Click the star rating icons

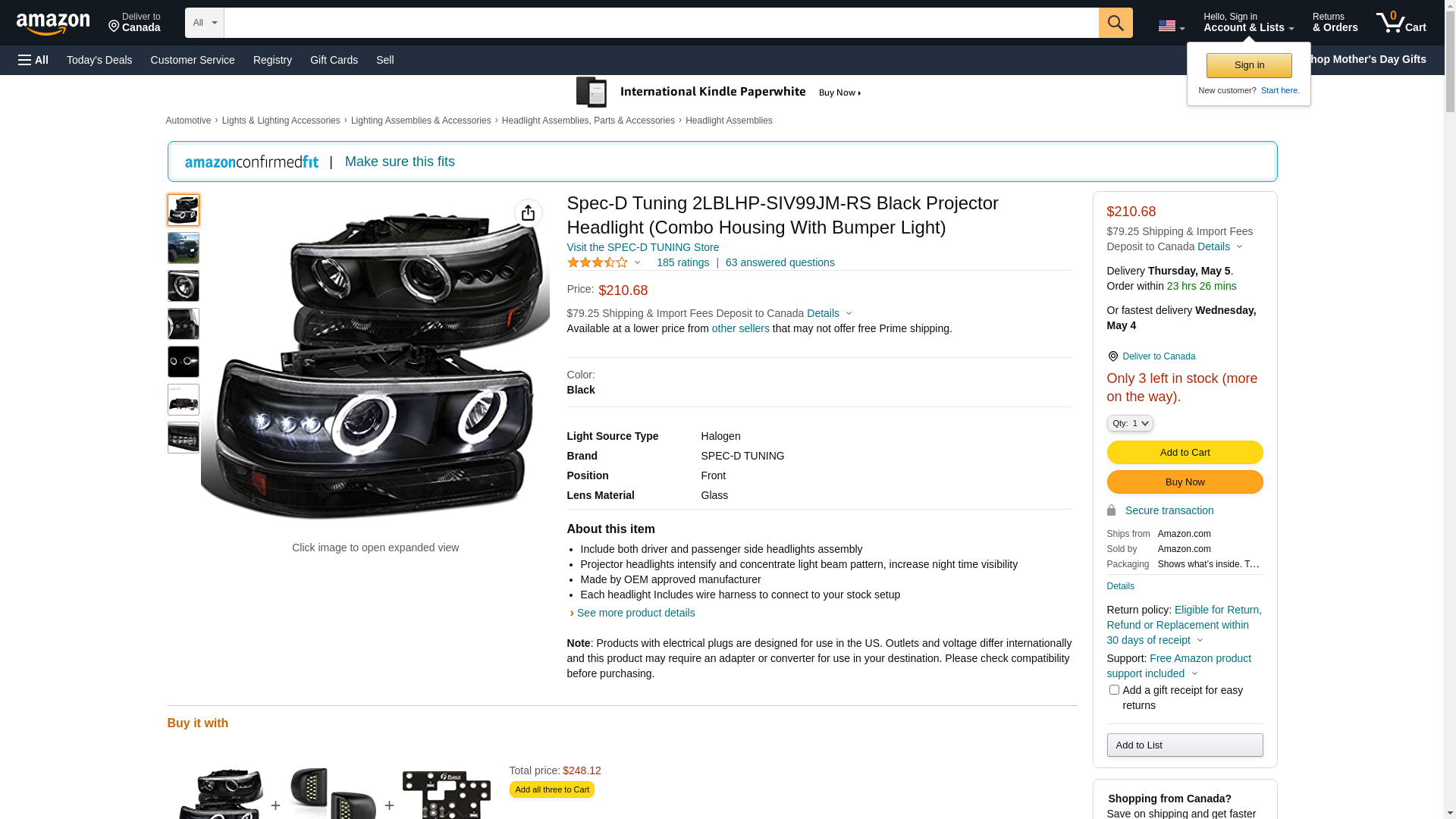point(598,262)
